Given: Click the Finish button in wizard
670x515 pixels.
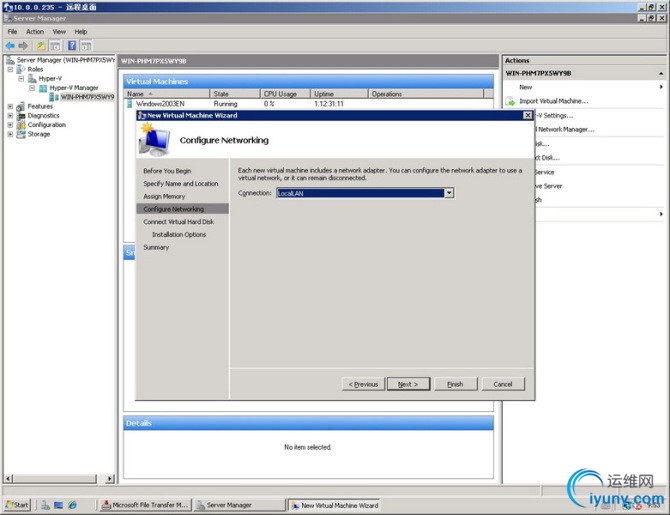Looking at the screenshot, I should tap(455, 384).
